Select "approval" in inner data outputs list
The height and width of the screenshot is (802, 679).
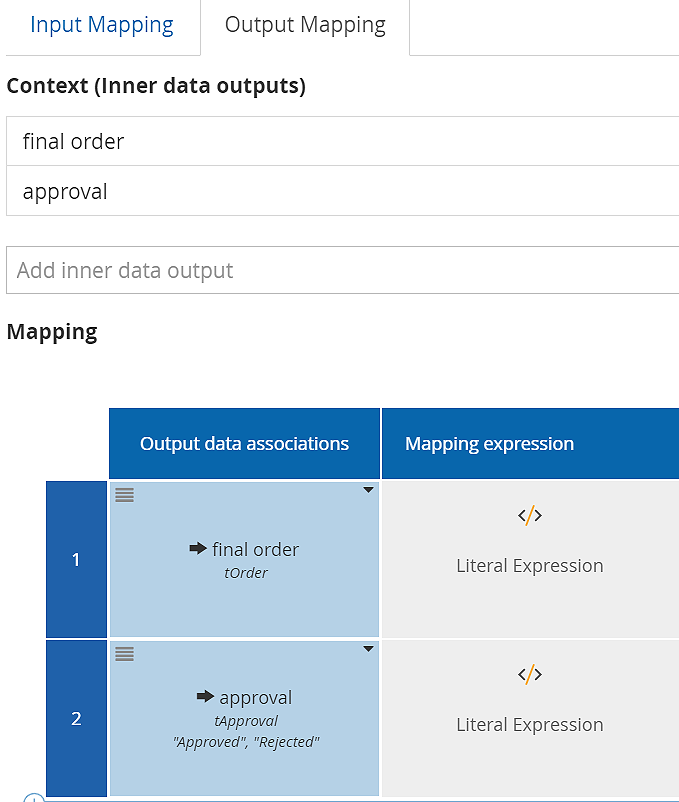[65, 191]
